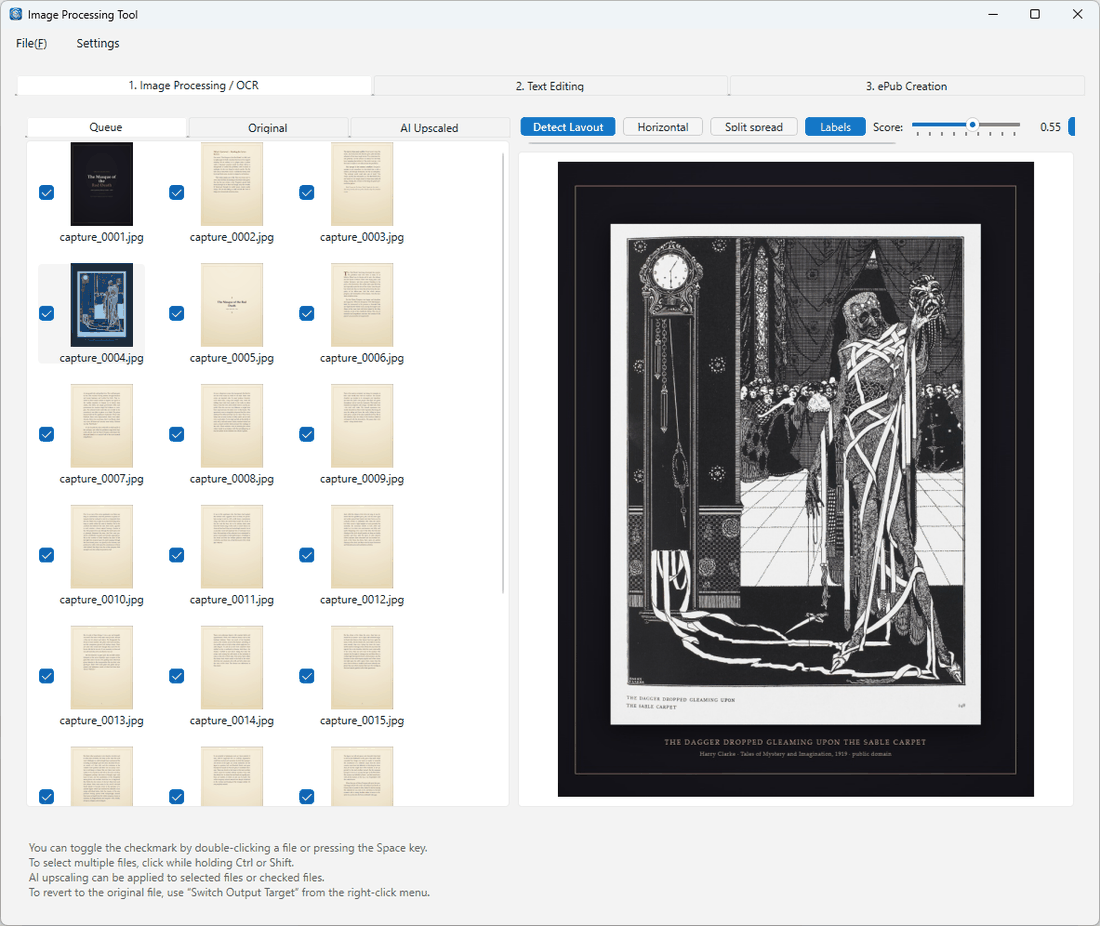Viewport: 1100px width, 926px height.
Task: Select the Original tab
Action: [267, 128]
